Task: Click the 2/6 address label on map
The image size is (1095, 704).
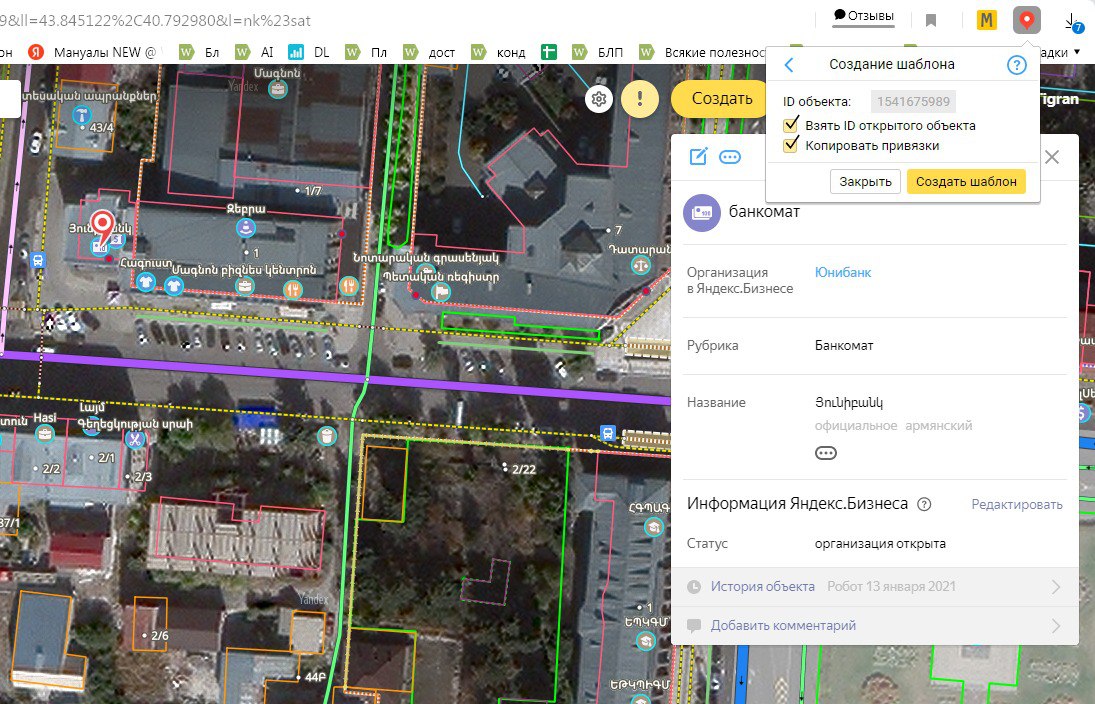Action: tap(160, 636)
